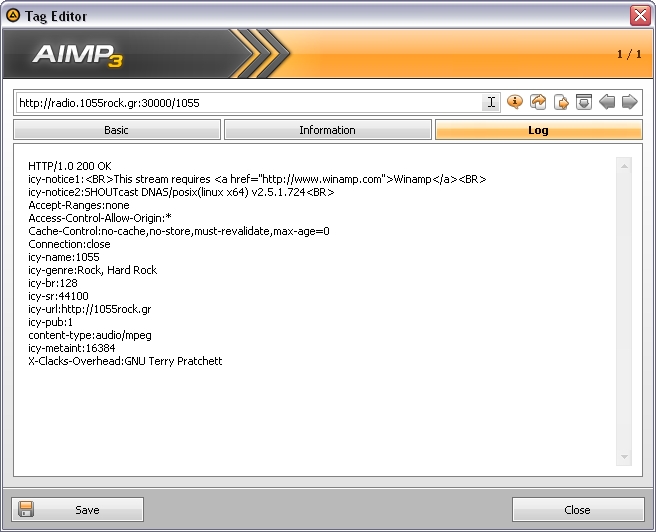Click the '1 / 1' file counter

pos(629,54)
